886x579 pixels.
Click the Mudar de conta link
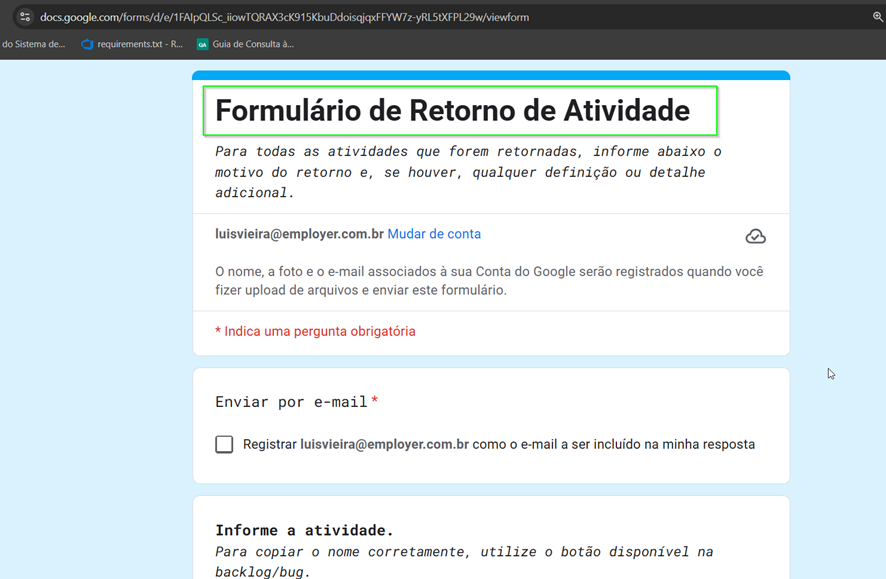(434, 234)
